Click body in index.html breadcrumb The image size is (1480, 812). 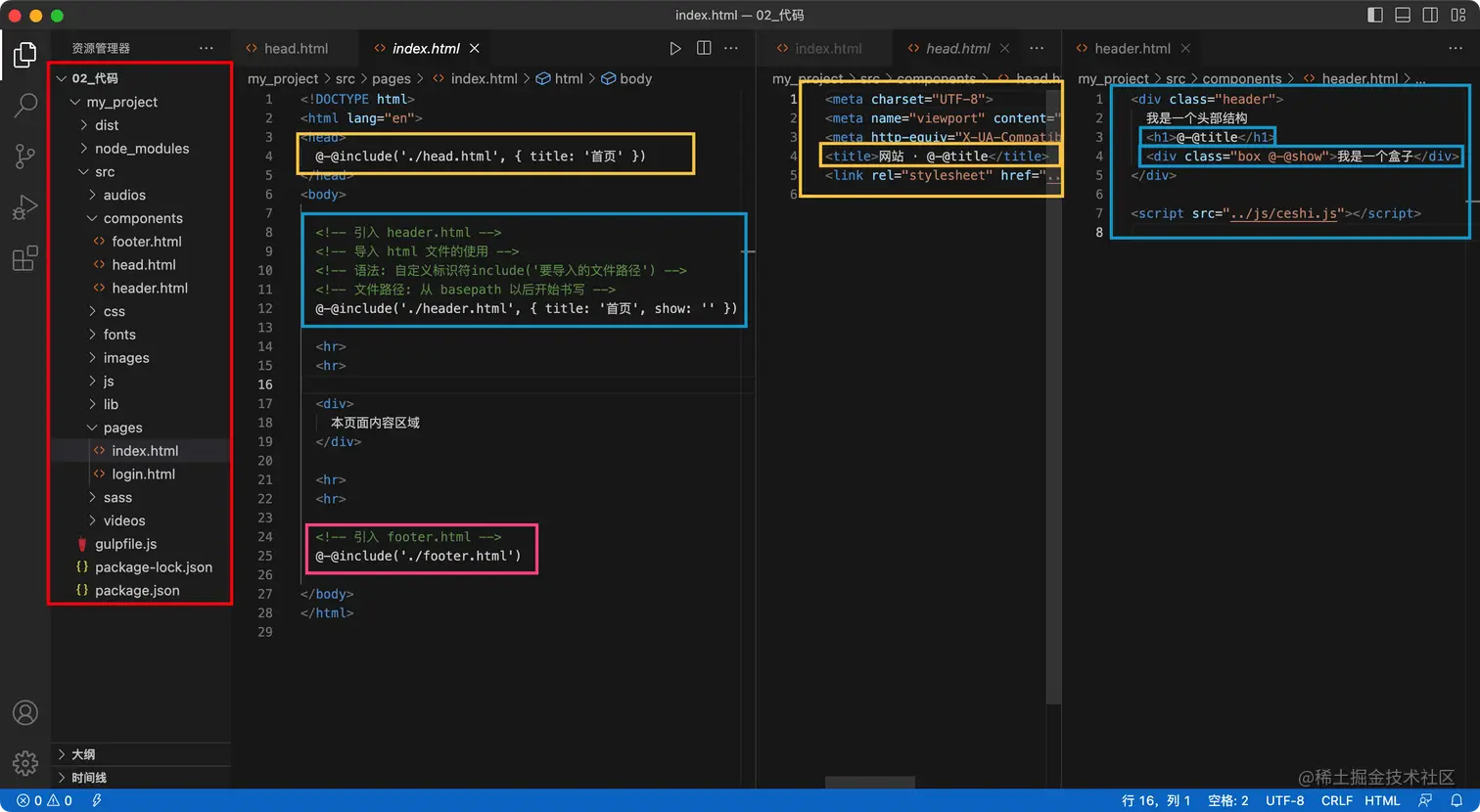coord(635,79)
